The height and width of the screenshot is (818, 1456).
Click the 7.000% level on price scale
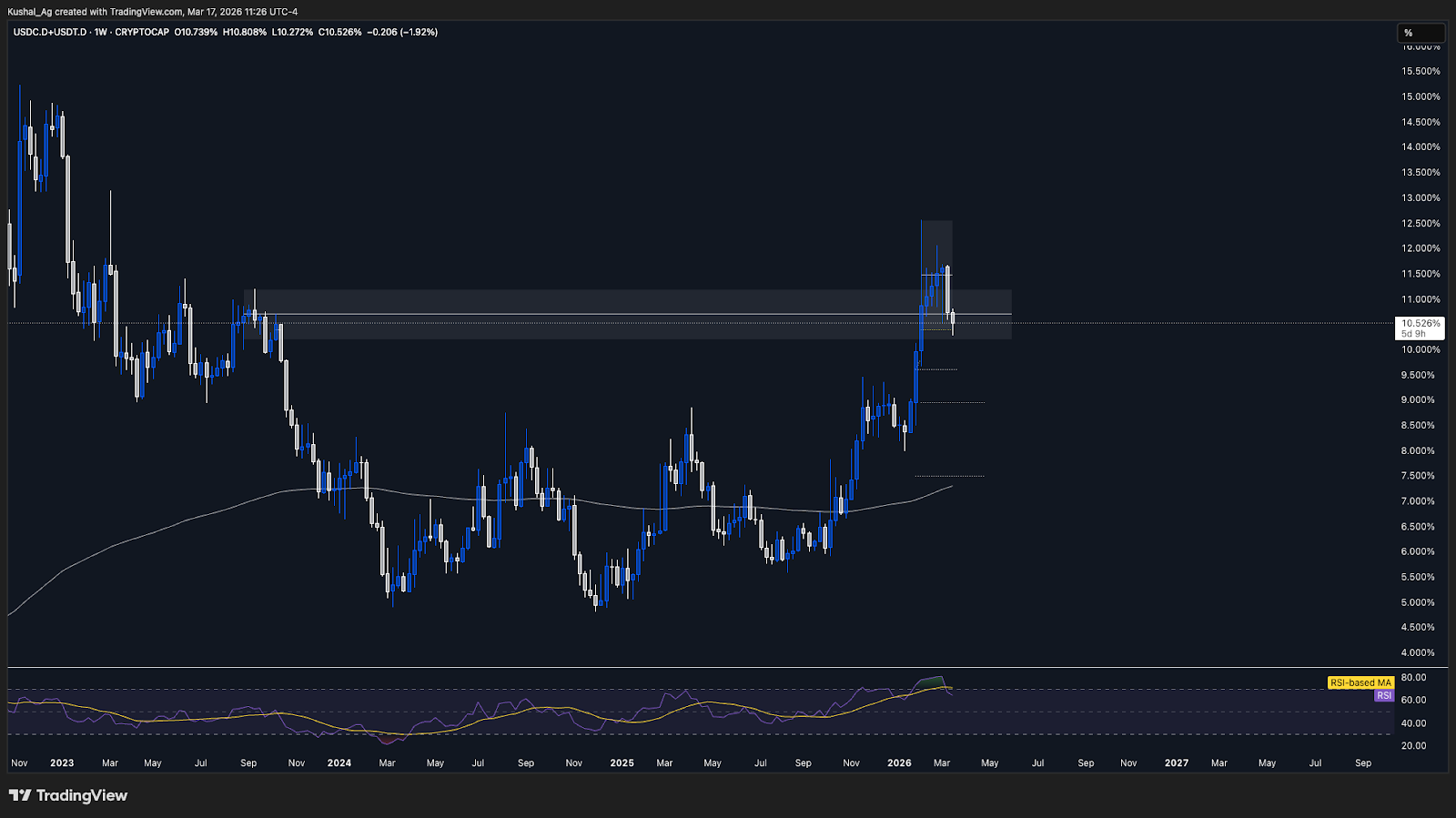click(x=1421, y=501)
